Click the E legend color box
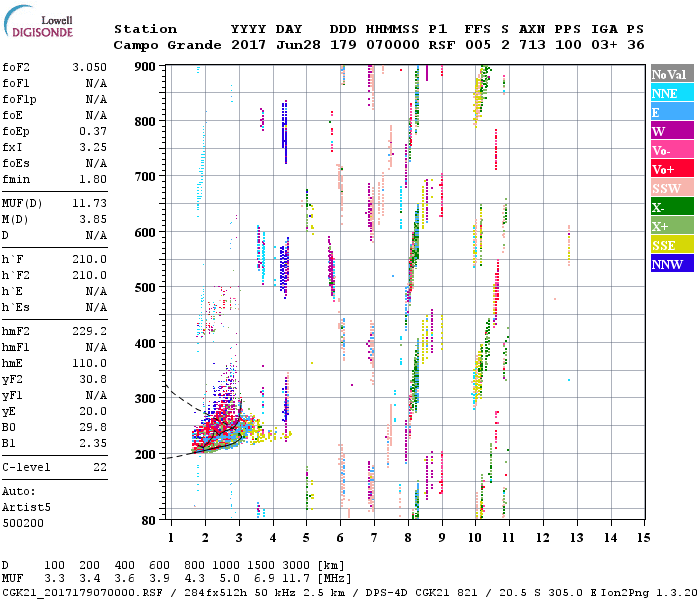 click(669, 113)
